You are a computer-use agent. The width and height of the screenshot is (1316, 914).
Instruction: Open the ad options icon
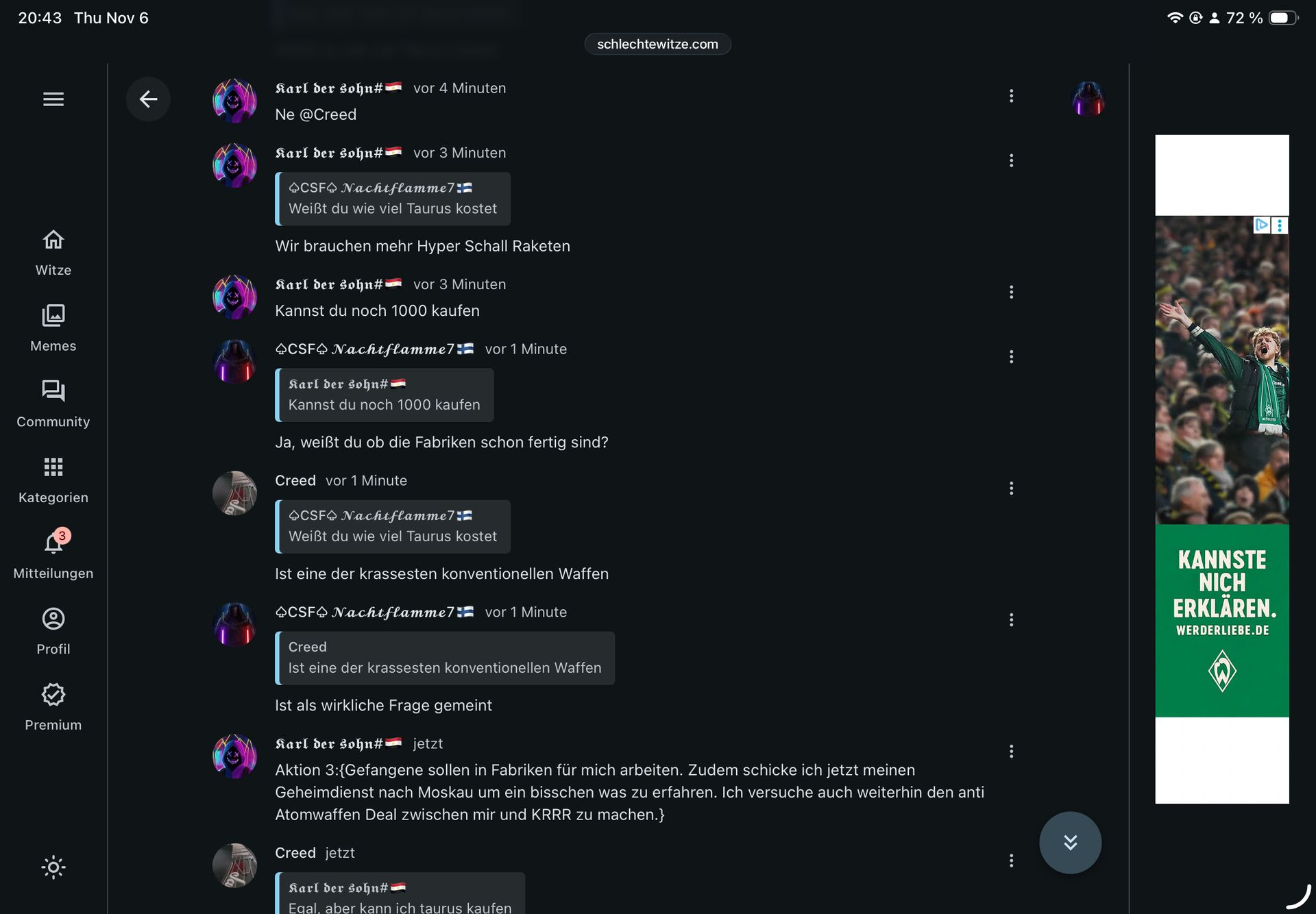click(x=1280, y=225)
